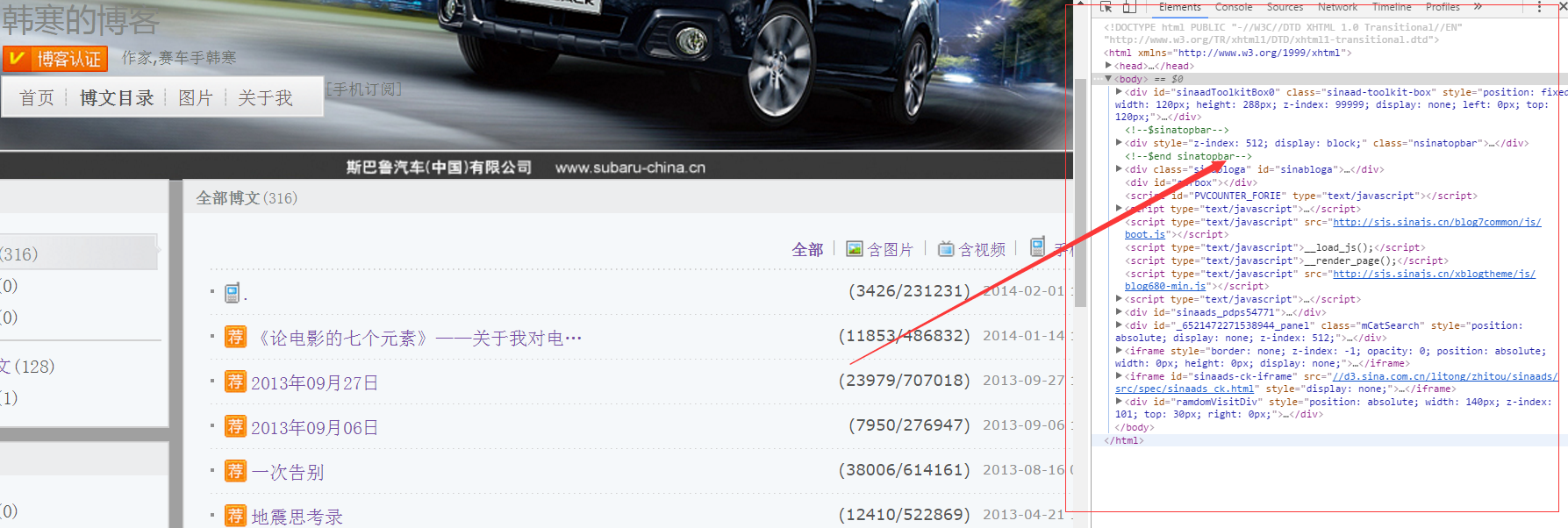Screen dimensions: 1568x528
Task: Follow the blog680-min.js script link
Action: (x=1165, y=286)
